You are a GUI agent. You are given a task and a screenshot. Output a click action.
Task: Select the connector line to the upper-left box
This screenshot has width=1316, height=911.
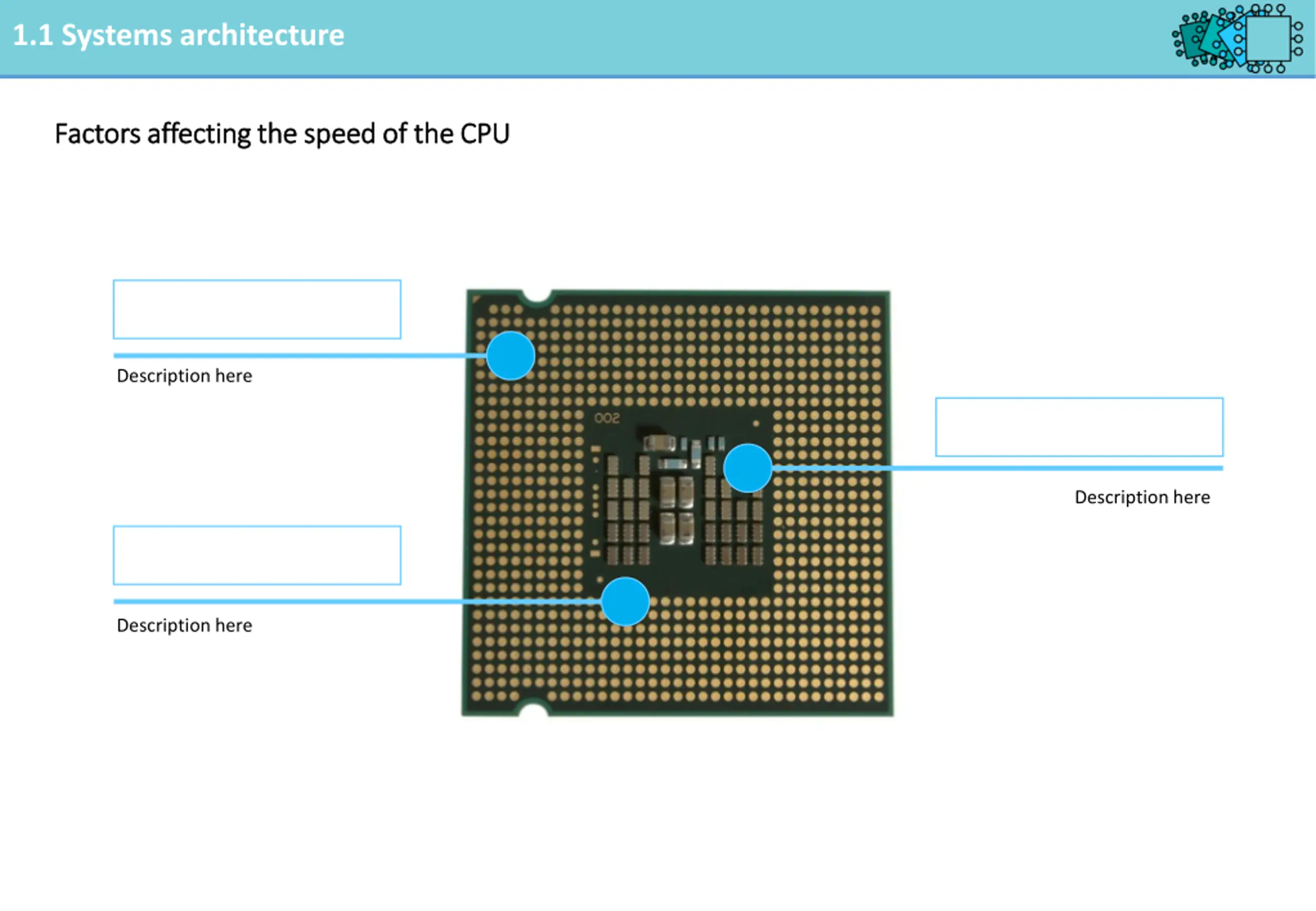300,356
